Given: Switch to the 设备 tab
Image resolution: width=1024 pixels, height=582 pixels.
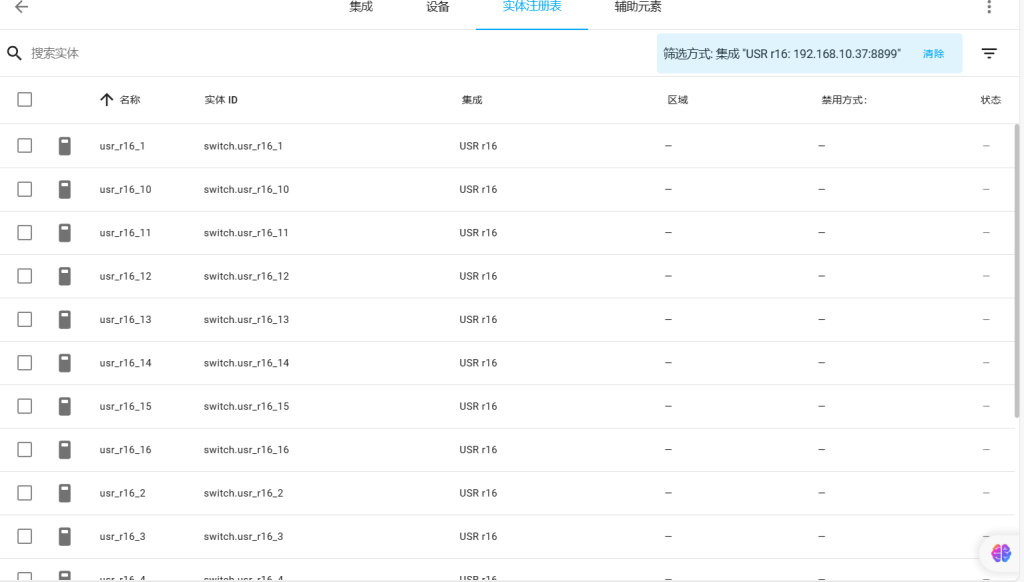Looking at the screenshot, I should click(438, 7).
